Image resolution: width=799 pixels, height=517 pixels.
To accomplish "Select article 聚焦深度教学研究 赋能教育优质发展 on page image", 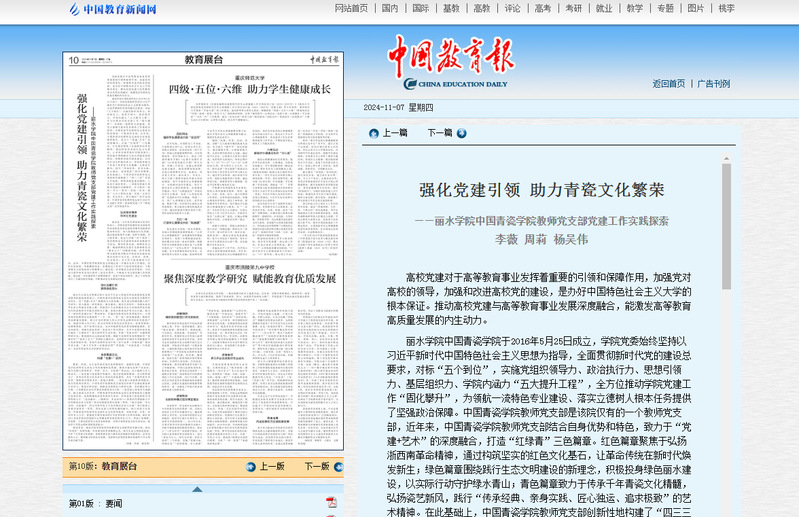I will [x=250, y=279].
